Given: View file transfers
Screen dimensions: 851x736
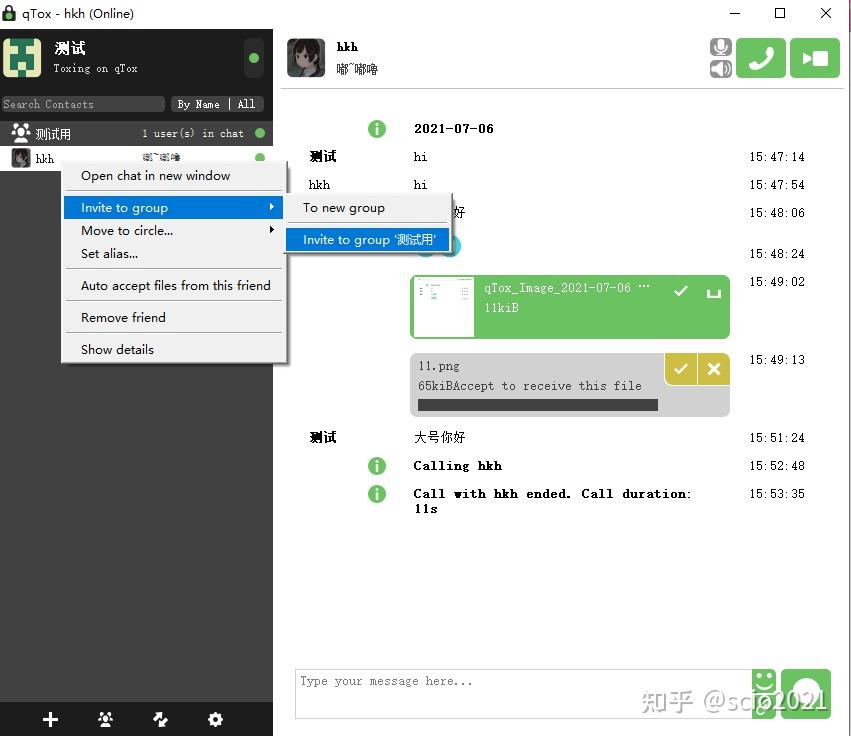Looking at the screenshot, I should [x=161, y=719].
